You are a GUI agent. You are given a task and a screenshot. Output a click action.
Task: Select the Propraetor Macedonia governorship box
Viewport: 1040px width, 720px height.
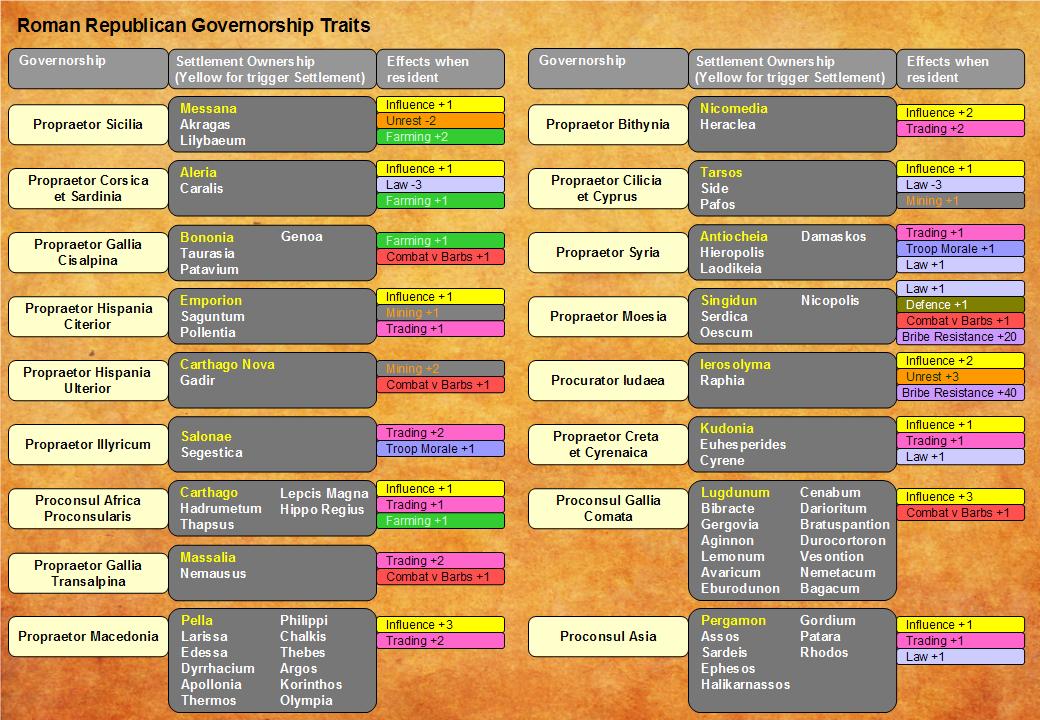[x=88, y=636]
